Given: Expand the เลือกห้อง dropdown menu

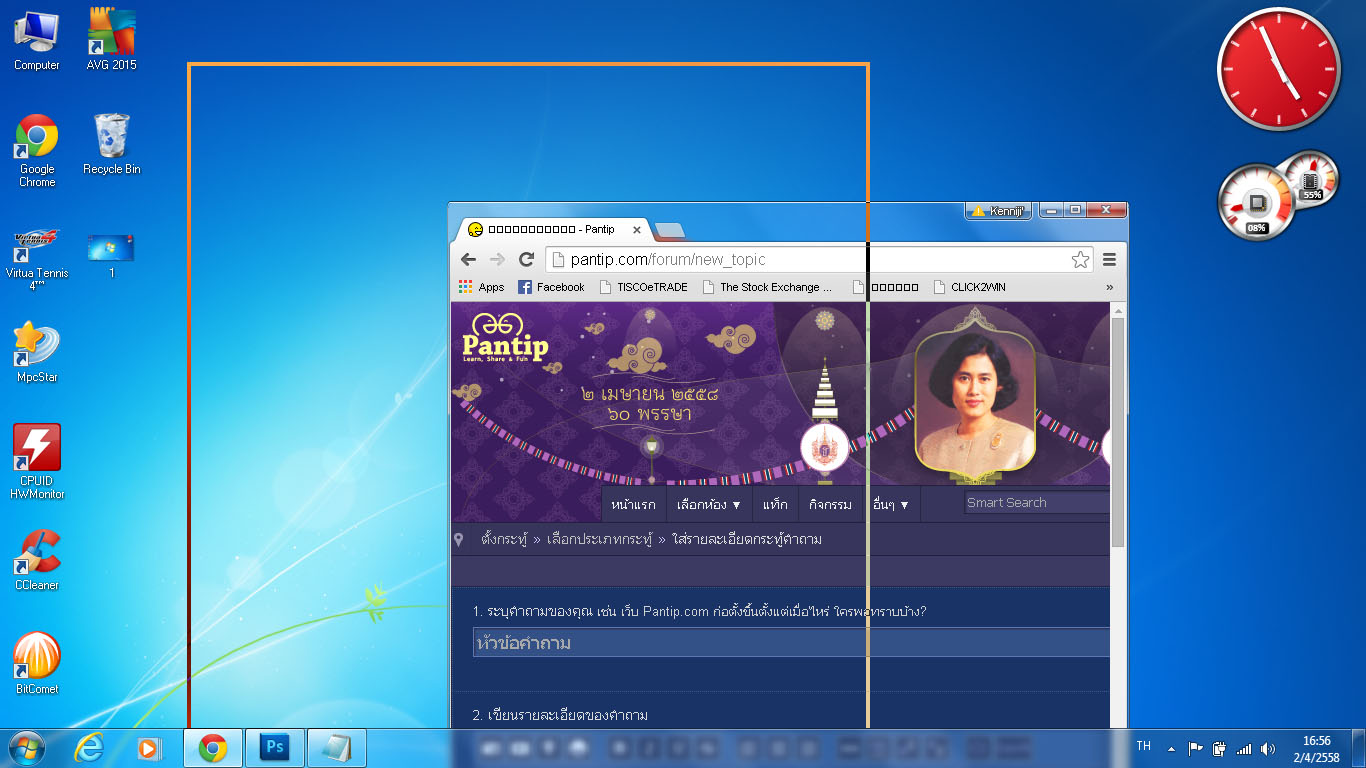Looking at the screenshot, I should coord(709,505).
